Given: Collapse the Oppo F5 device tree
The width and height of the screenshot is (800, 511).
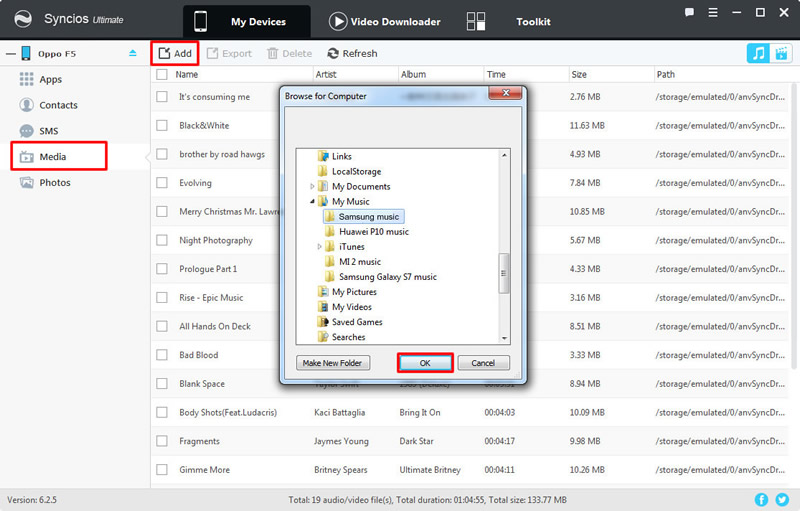Looking at the screenshot, I should point(10,54).
